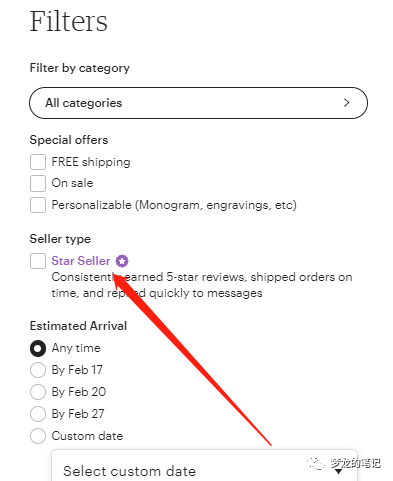Check the Personalizable offers checkbox
Viewport: 393px width, 481px height.
tap(38, 205)
